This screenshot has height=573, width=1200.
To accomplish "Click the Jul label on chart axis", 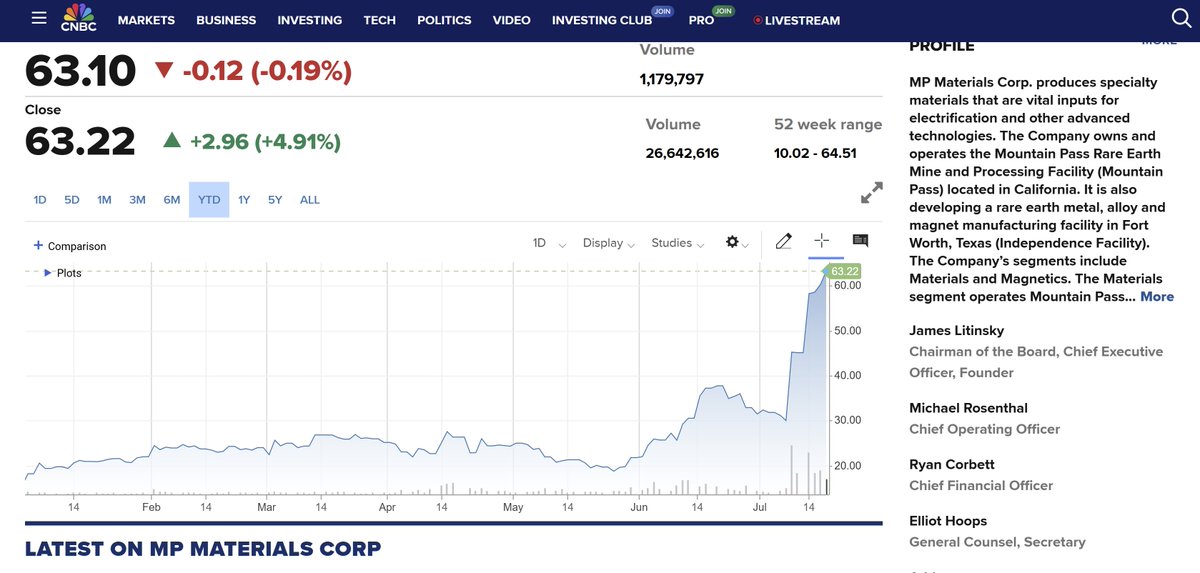I will (761, 507).
